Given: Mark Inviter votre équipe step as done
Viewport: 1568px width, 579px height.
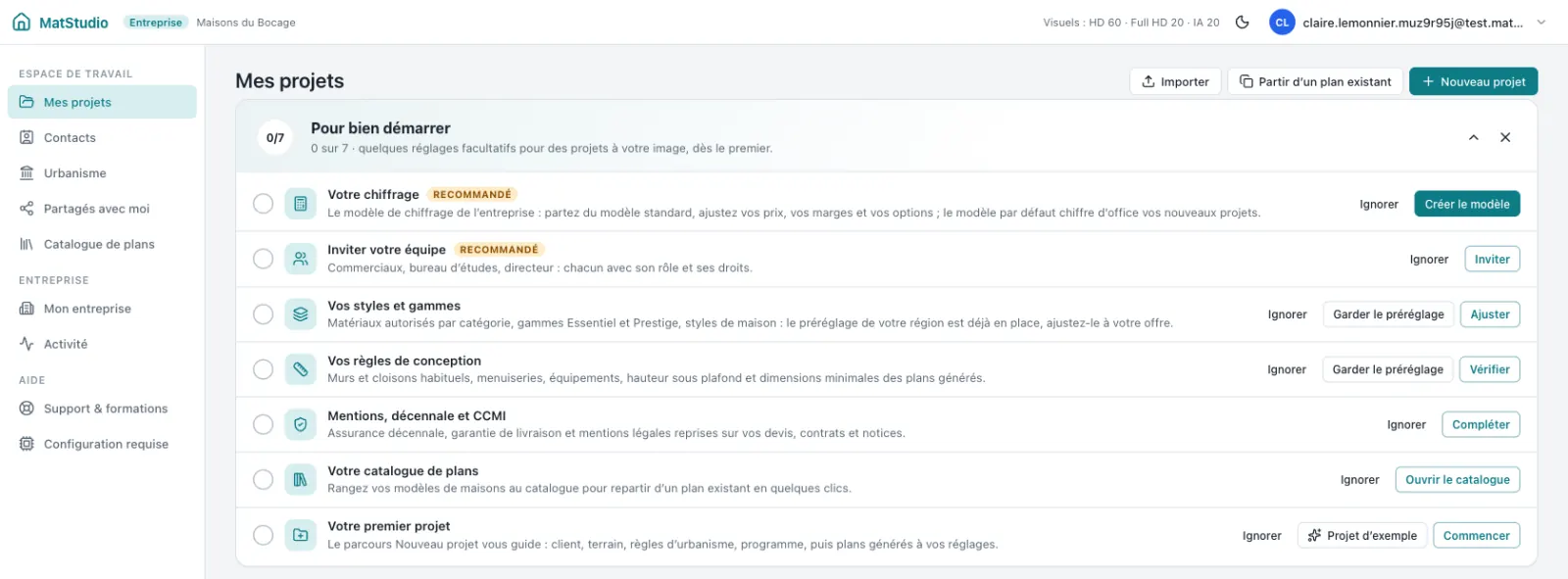Looking at the screenshot, I should (x=263, y=259).
